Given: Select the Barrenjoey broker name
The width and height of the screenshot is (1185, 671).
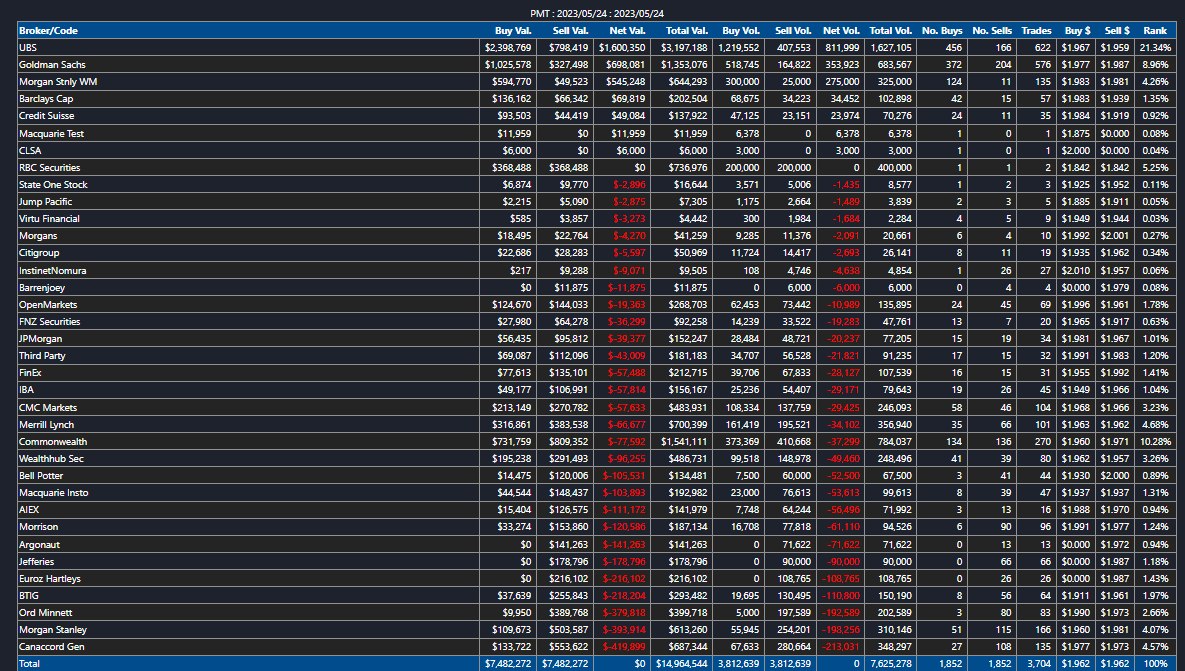Looking at the screenshot, I should [x=42, y=288].
